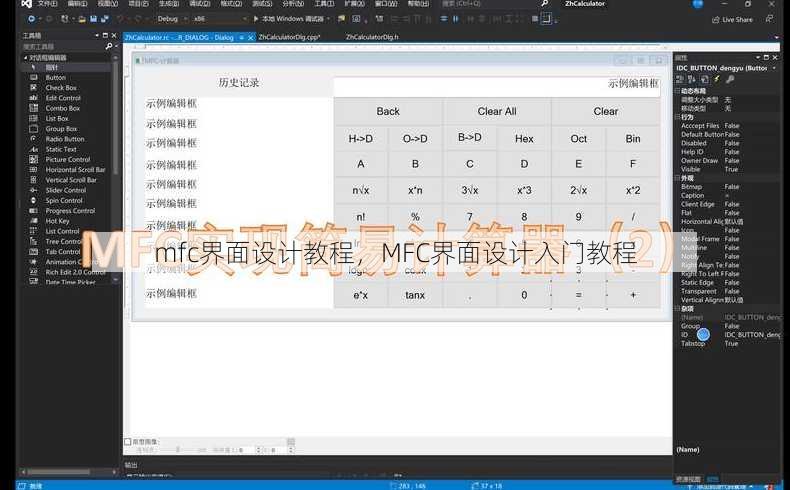Click the Save All toolbar icon
Screen dimensions: 790x490
tap(105, 19)
